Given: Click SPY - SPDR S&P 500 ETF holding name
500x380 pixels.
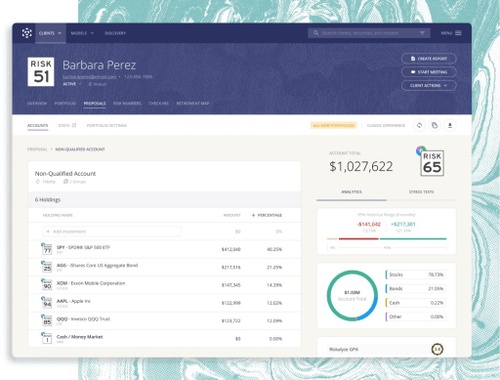Looking at the screenshot, I should click(83, 247).
